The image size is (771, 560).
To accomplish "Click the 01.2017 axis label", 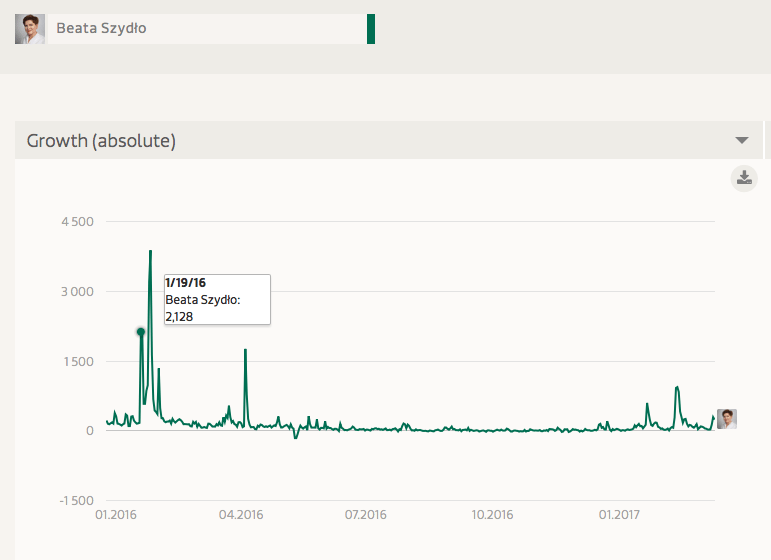I will pos(619,515).
